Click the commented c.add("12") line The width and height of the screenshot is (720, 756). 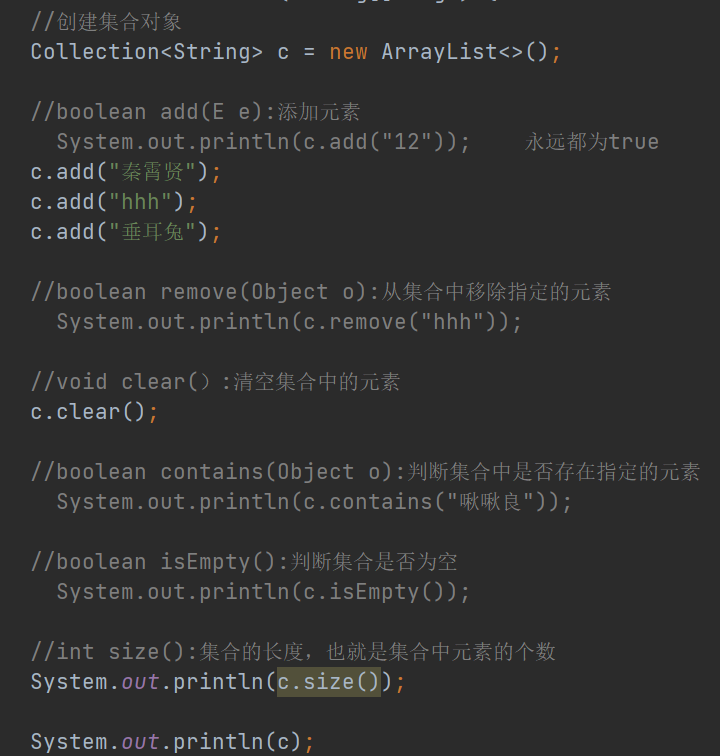pyautogui.click(x=263, y=142)
